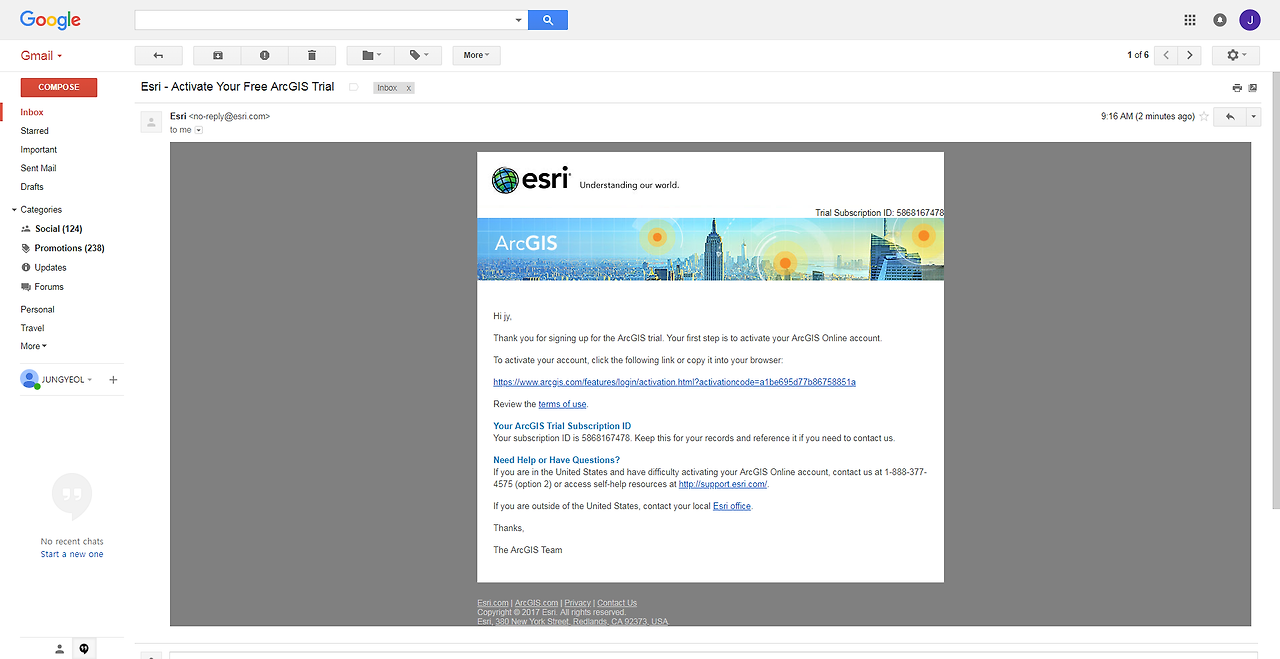The width and height of the screenshot is (1280, 659).
Task: Click the Inbox label chip on the subject
Action: pyautogui.click(x=387, y=88)
